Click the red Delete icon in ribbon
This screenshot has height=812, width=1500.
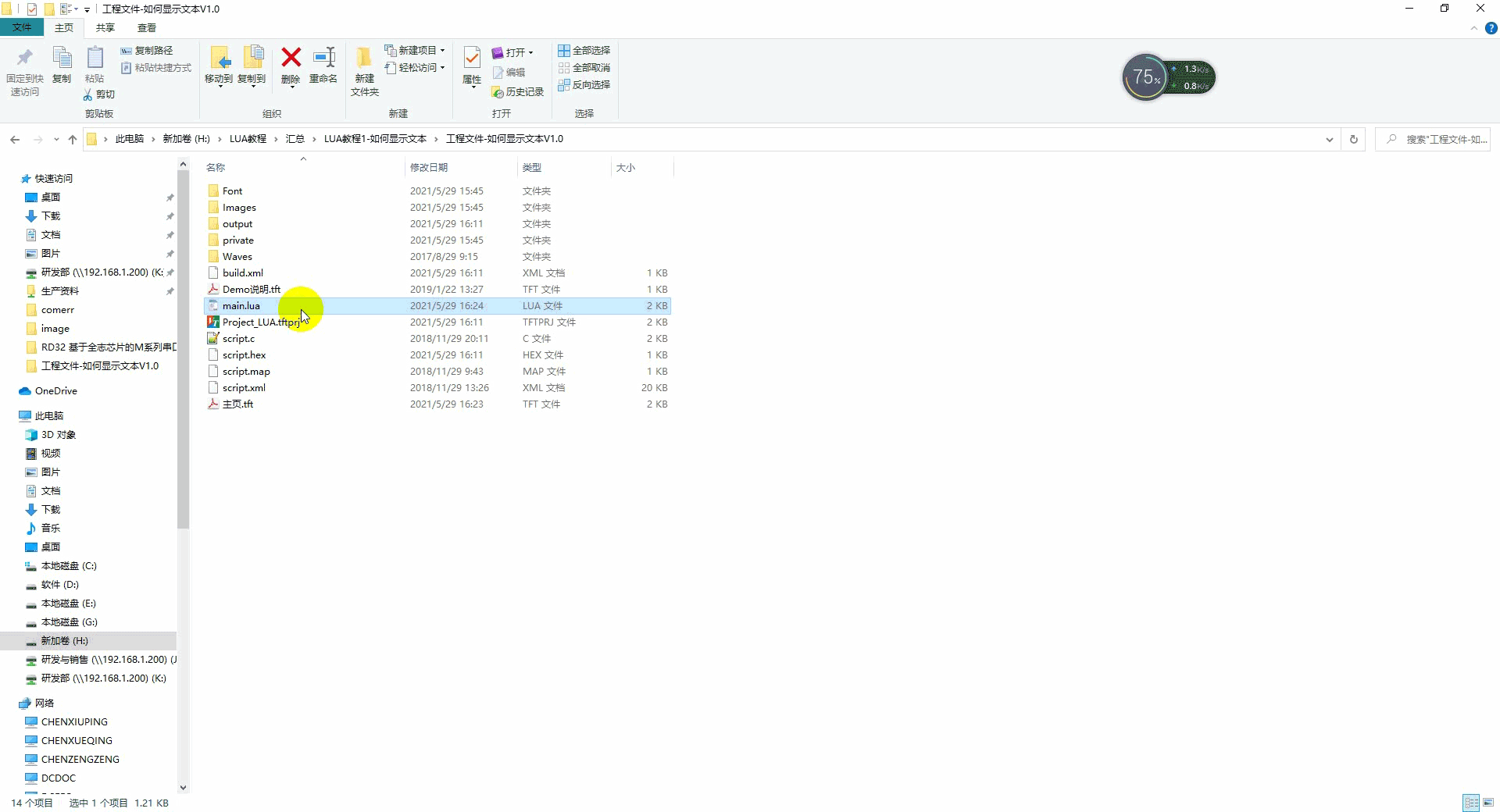tap(291, 58)
